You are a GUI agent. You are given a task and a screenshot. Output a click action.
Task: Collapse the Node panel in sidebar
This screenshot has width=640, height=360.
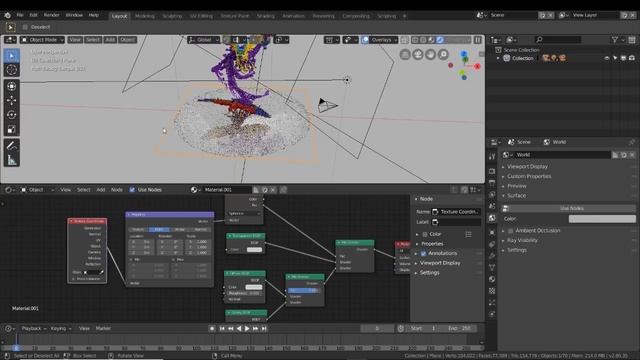click(416, 199)
